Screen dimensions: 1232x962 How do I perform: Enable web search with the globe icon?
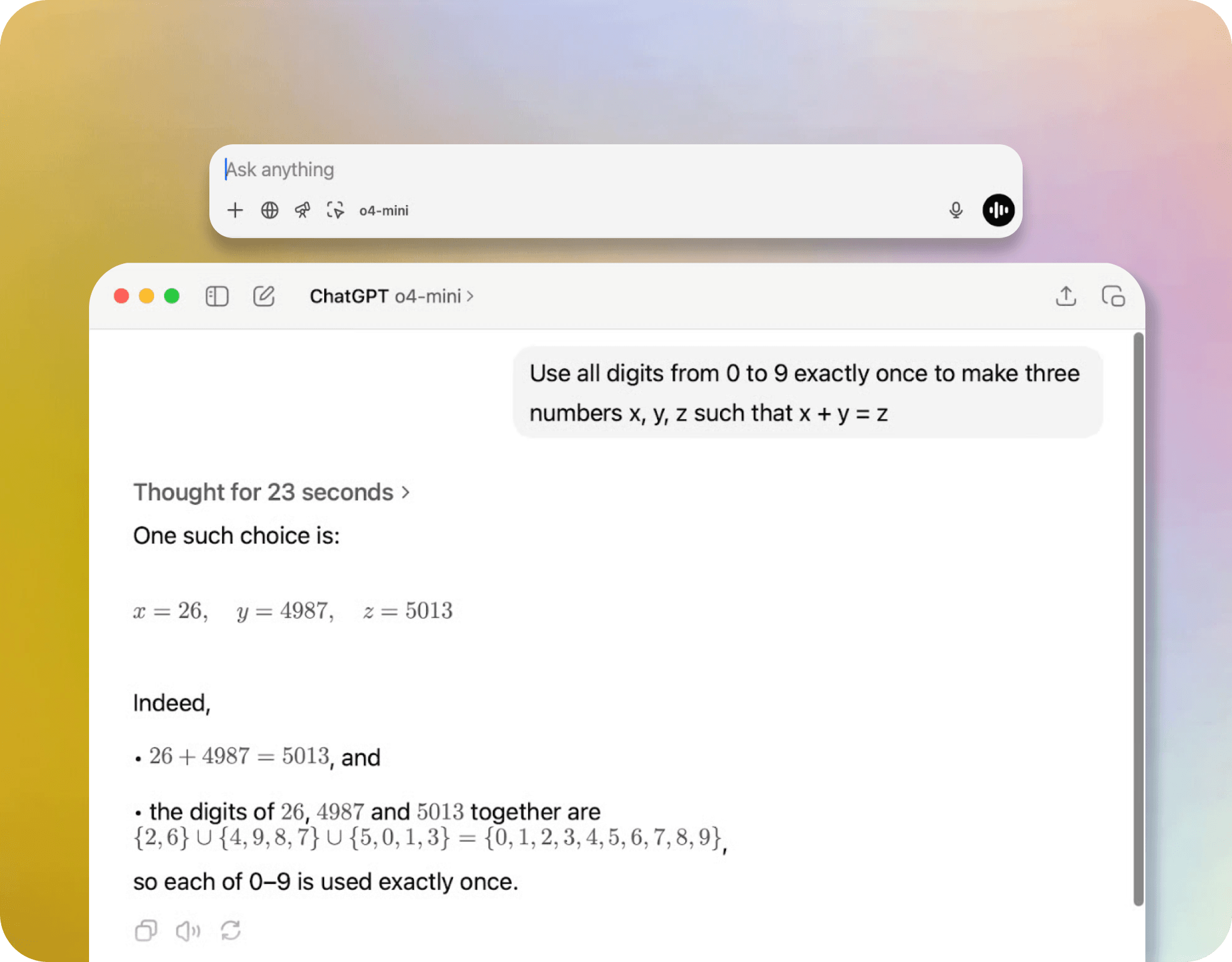coord(269,210)
